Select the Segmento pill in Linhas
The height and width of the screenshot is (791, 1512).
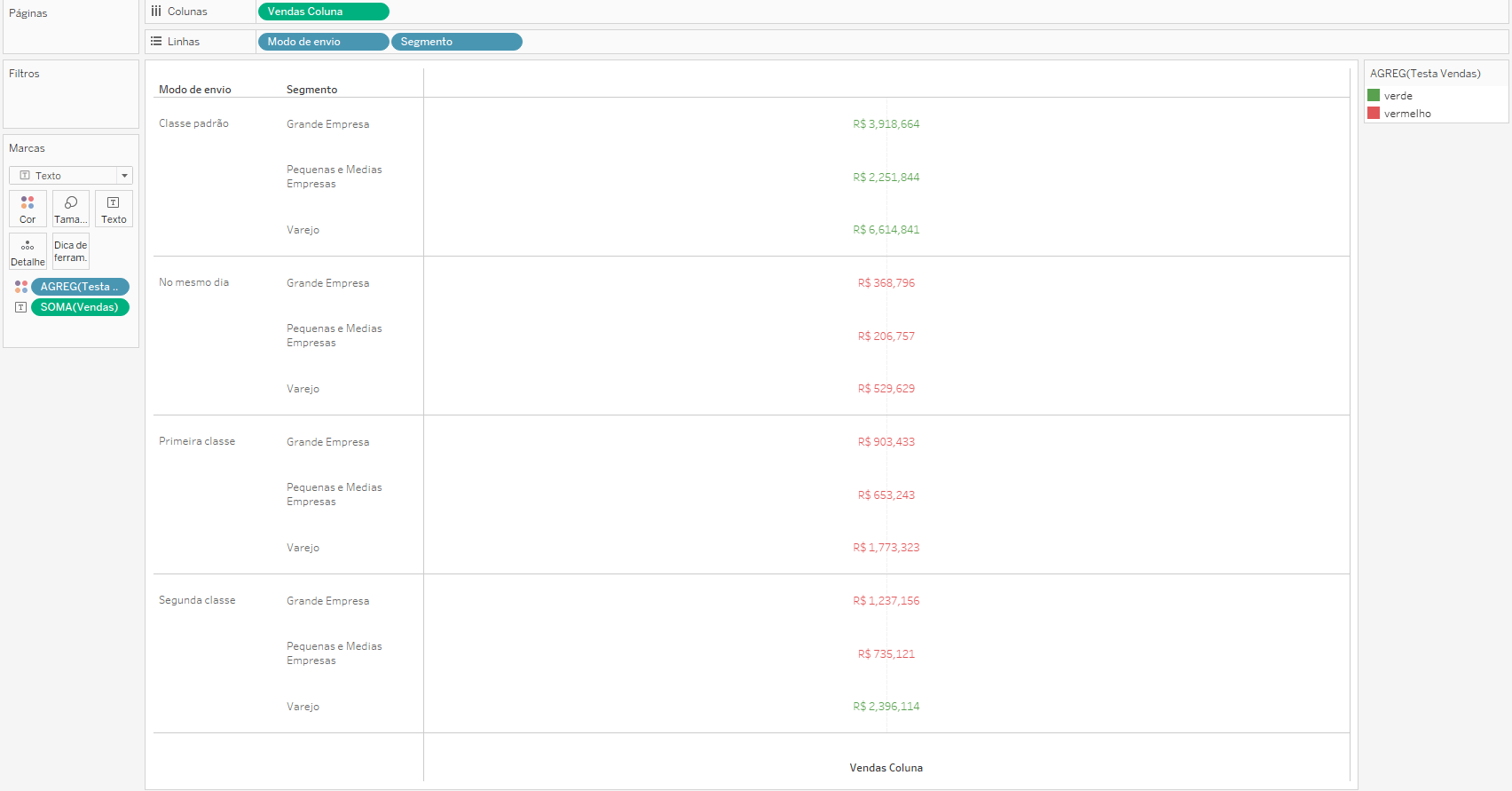click(457, 42)
